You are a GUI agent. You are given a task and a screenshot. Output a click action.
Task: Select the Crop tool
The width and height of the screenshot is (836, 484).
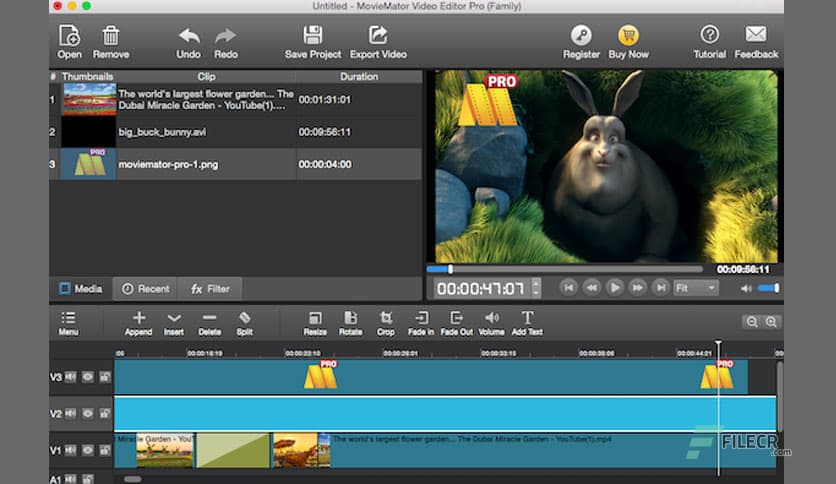(385, 324)
